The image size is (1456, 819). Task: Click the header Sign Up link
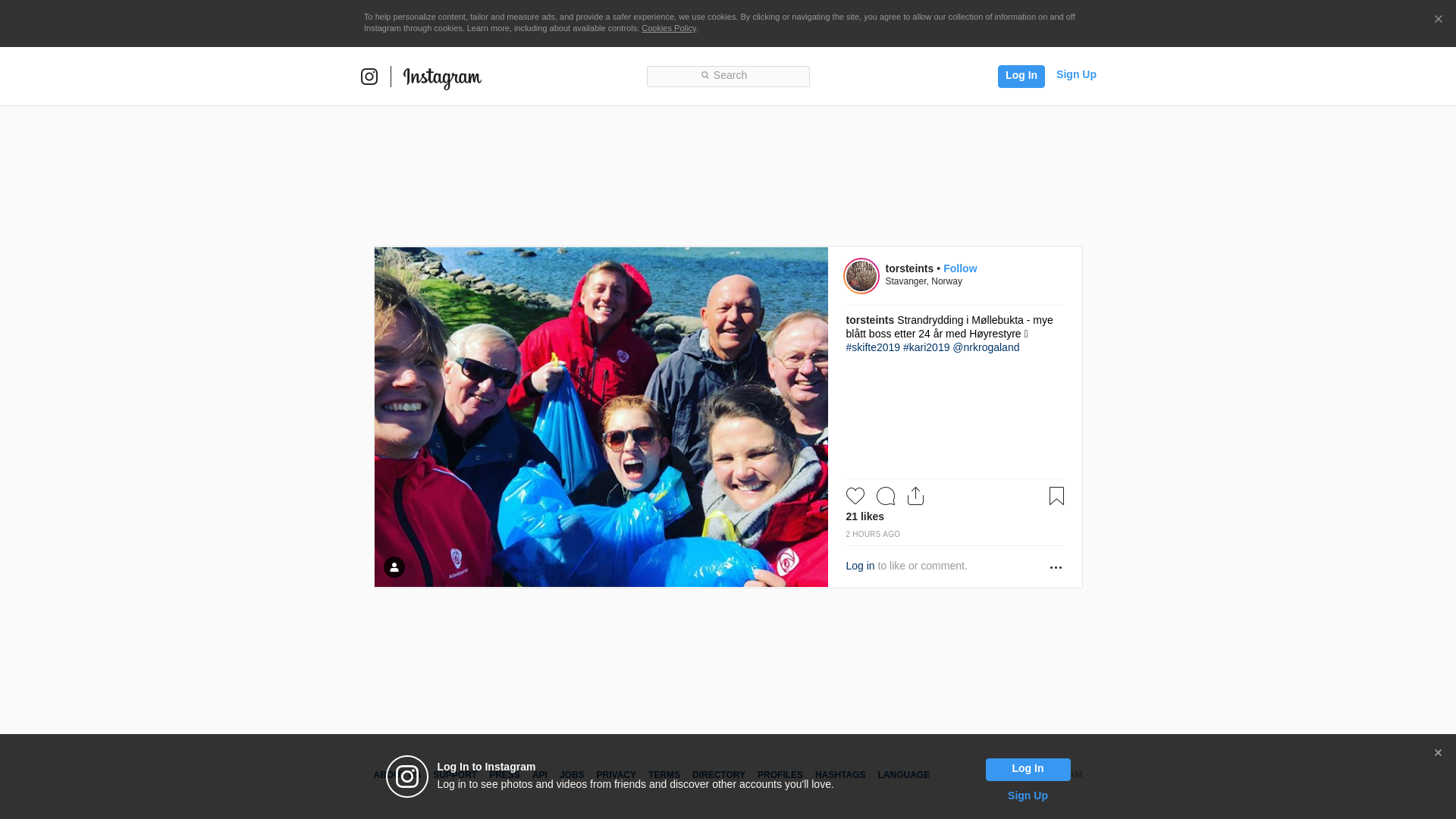coord(1076,74)
